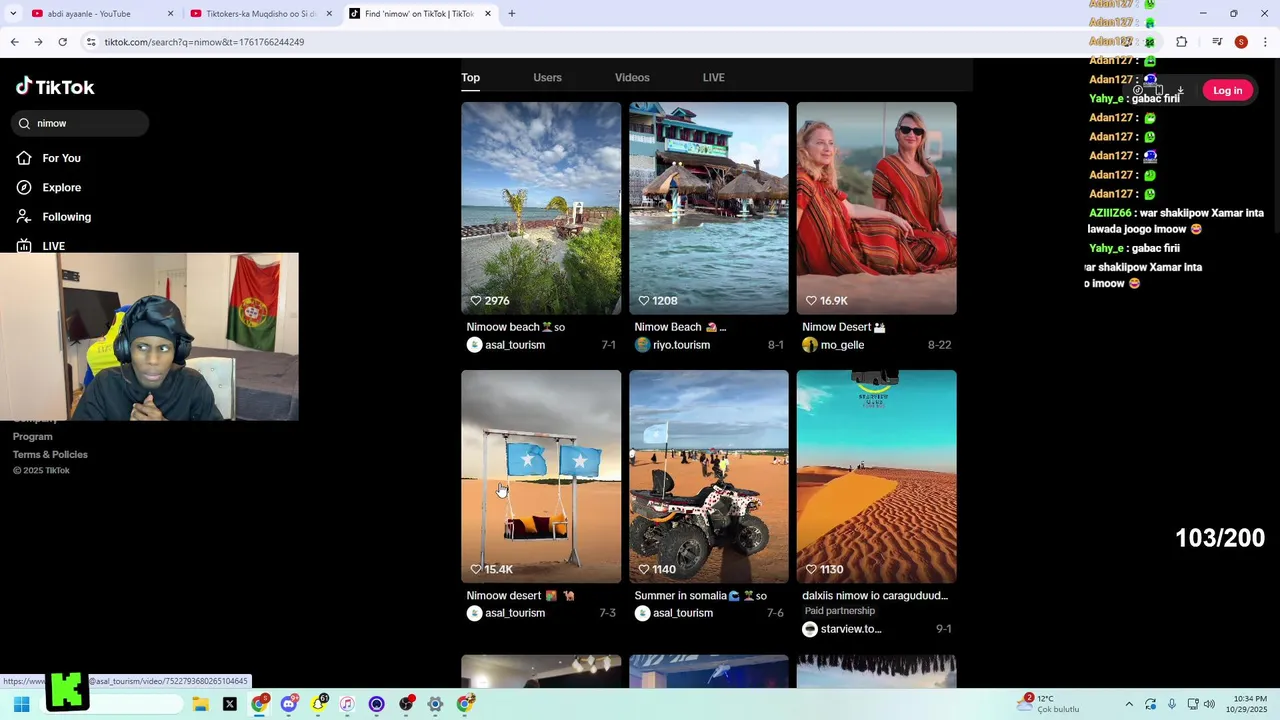Switch to abdi ayaanle YouTube tab

102,14
